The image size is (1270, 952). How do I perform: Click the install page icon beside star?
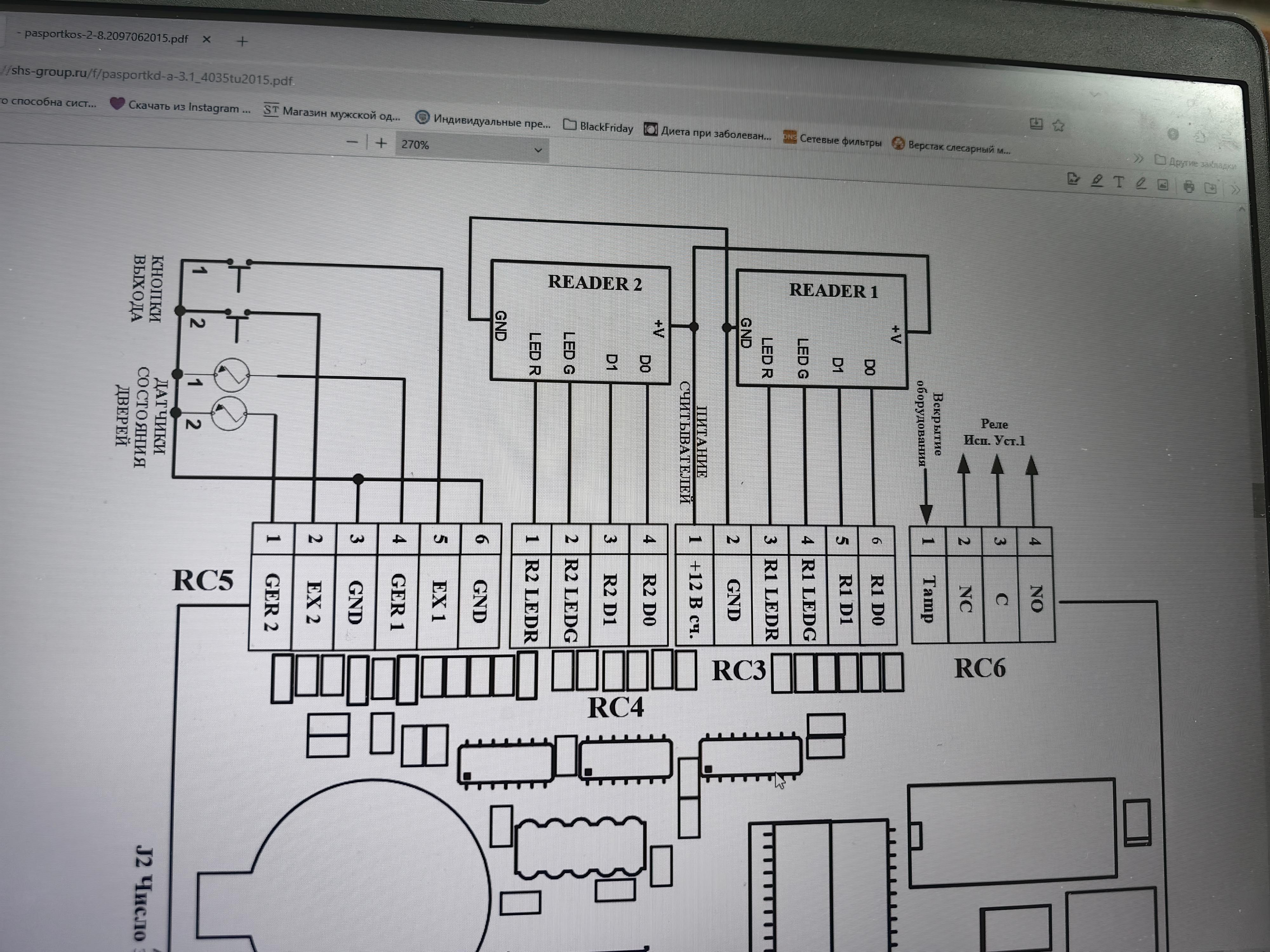pyautogui.click(x=1036, y=123)
